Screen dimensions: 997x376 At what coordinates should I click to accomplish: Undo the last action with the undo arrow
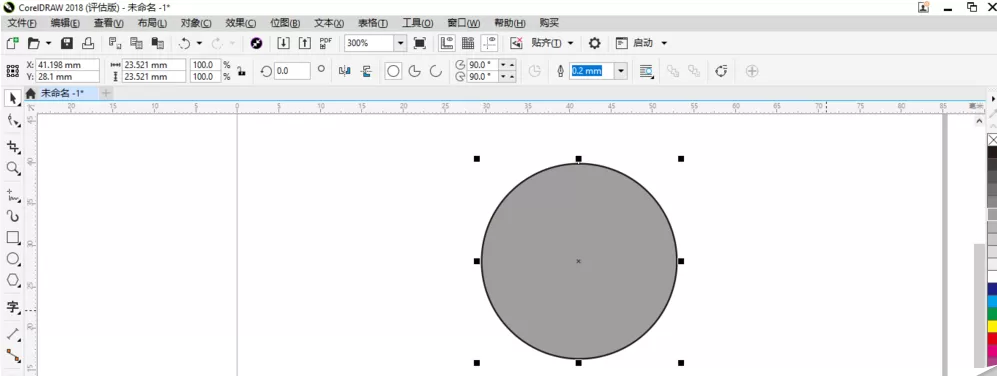pyautogui.click(x=184, y=43)
